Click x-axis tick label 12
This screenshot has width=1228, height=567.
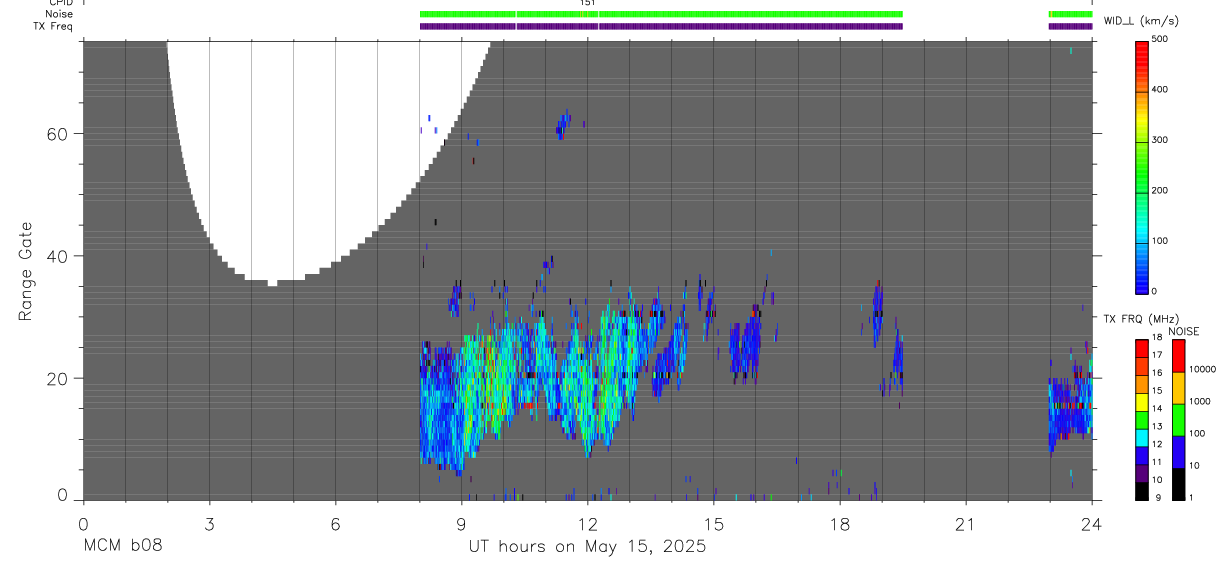[587, 523]
